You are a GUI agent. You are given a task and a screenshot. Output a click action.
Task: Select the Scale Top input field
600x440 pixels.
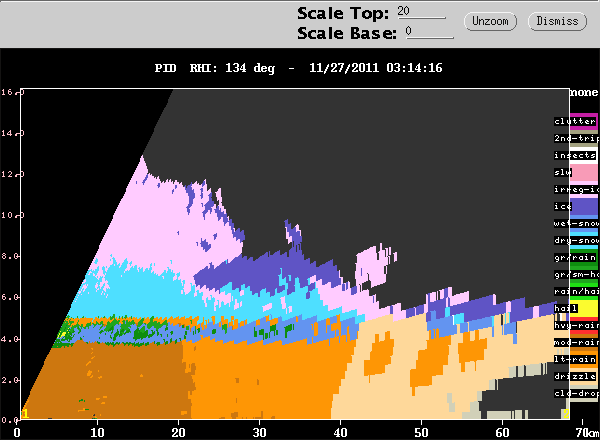click(x=421, y=12)
